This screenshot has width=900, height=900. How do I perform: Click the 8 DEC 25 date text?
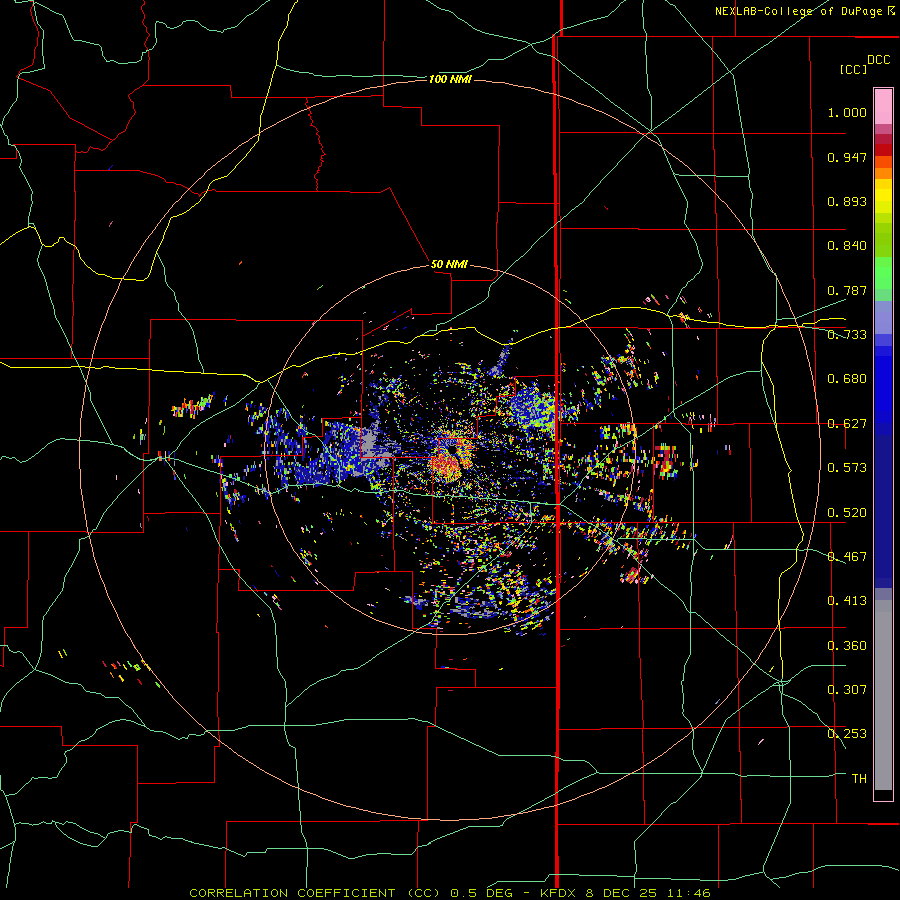tap(622, 893)
